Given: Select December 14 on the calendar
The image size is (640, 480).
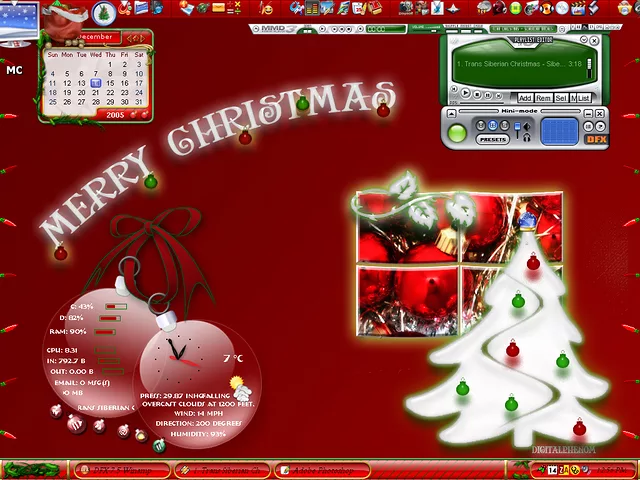Looking at the screenshot, I should tap(96, 82).
